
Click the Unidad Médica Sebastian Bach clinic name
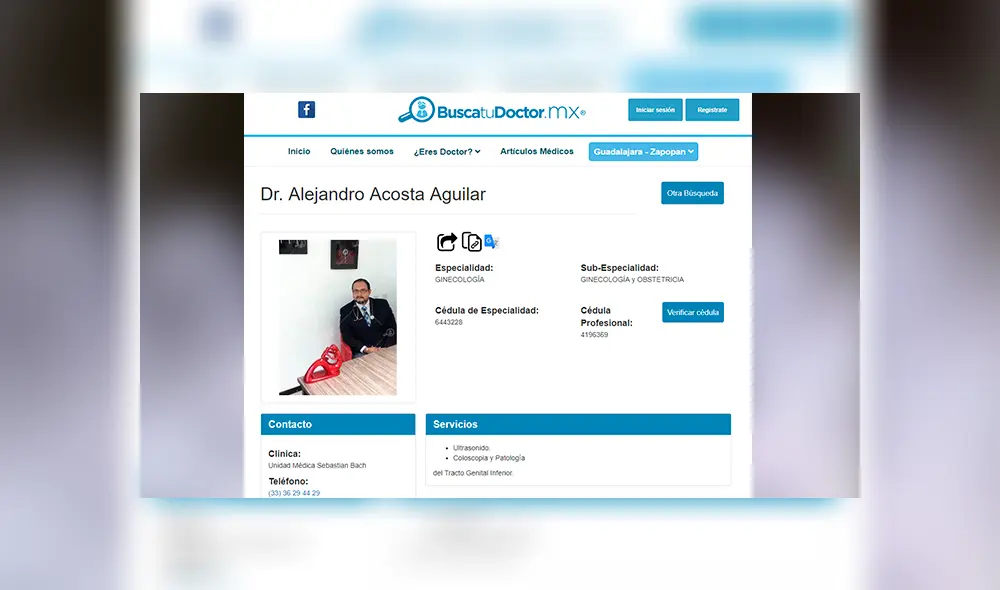click(x=317, y=464)
